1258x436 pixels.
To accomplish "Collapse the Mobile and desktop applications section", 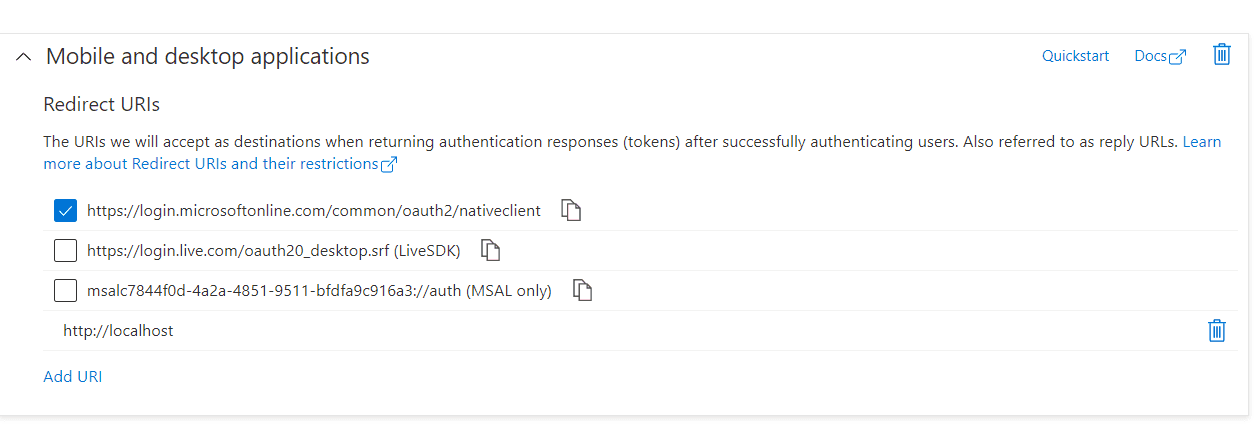I will pos(24,57).
